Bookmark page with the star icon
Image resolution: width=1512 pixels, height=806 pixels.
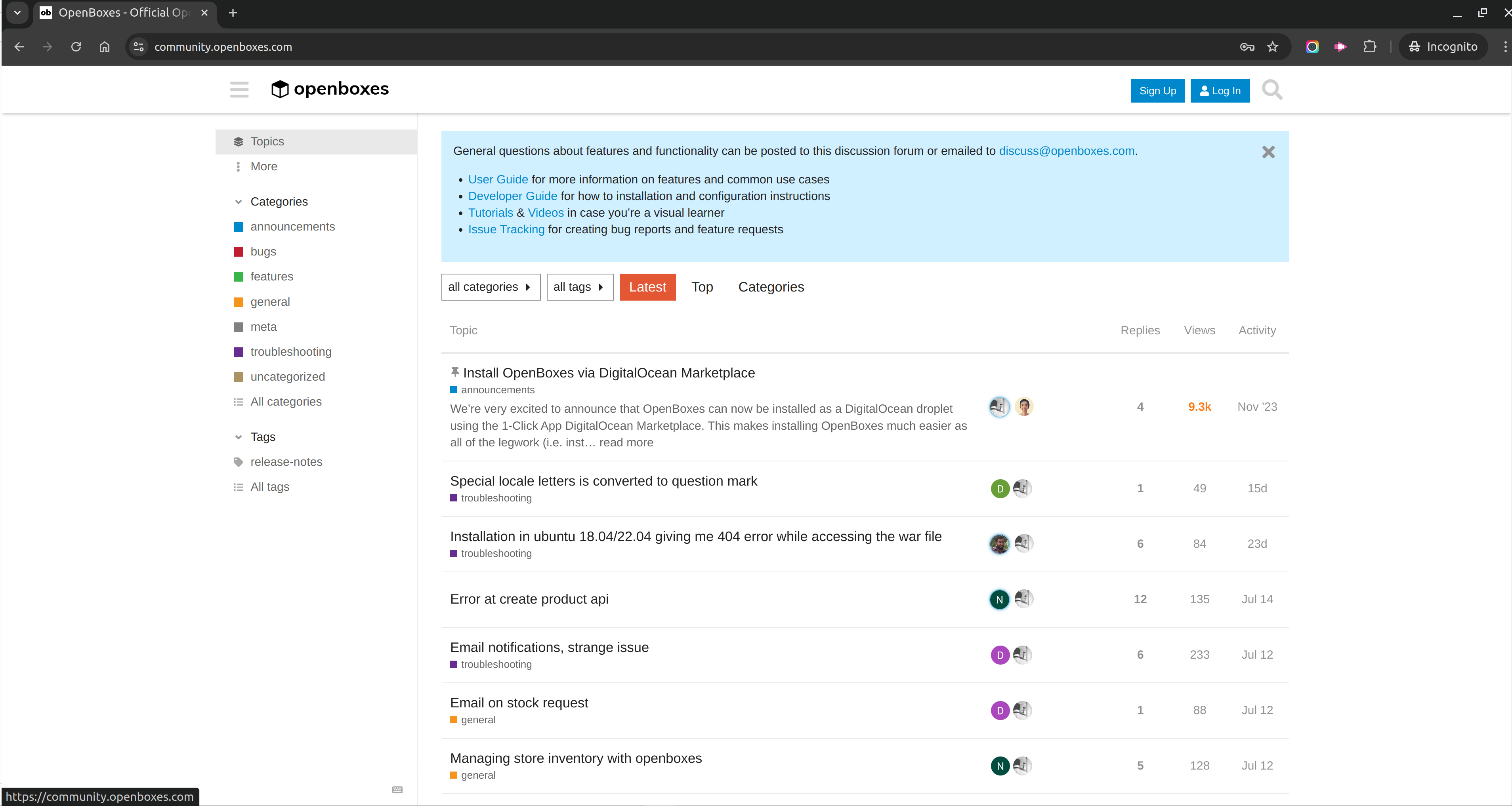click(x=1272, y=47)
